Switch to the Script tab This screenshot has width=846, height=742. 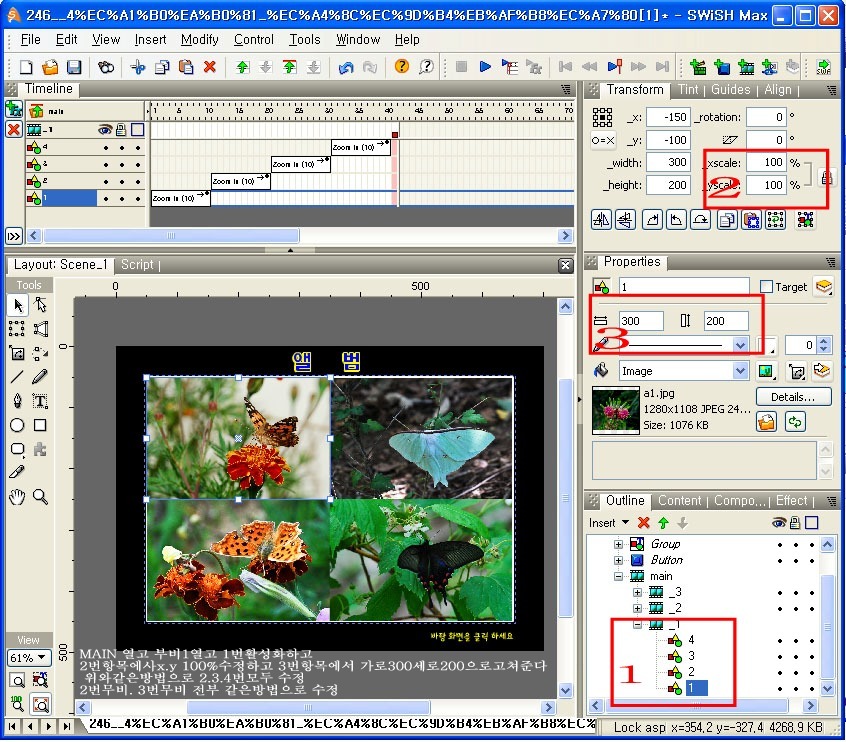pos(137,264)
